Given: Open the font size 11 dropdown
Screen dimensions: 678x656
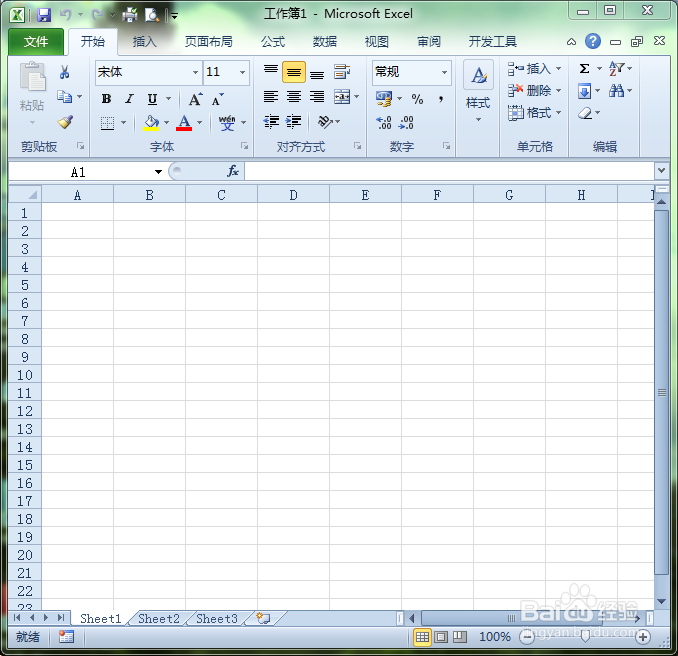Looking at the screenshot, I should (243, 72).
